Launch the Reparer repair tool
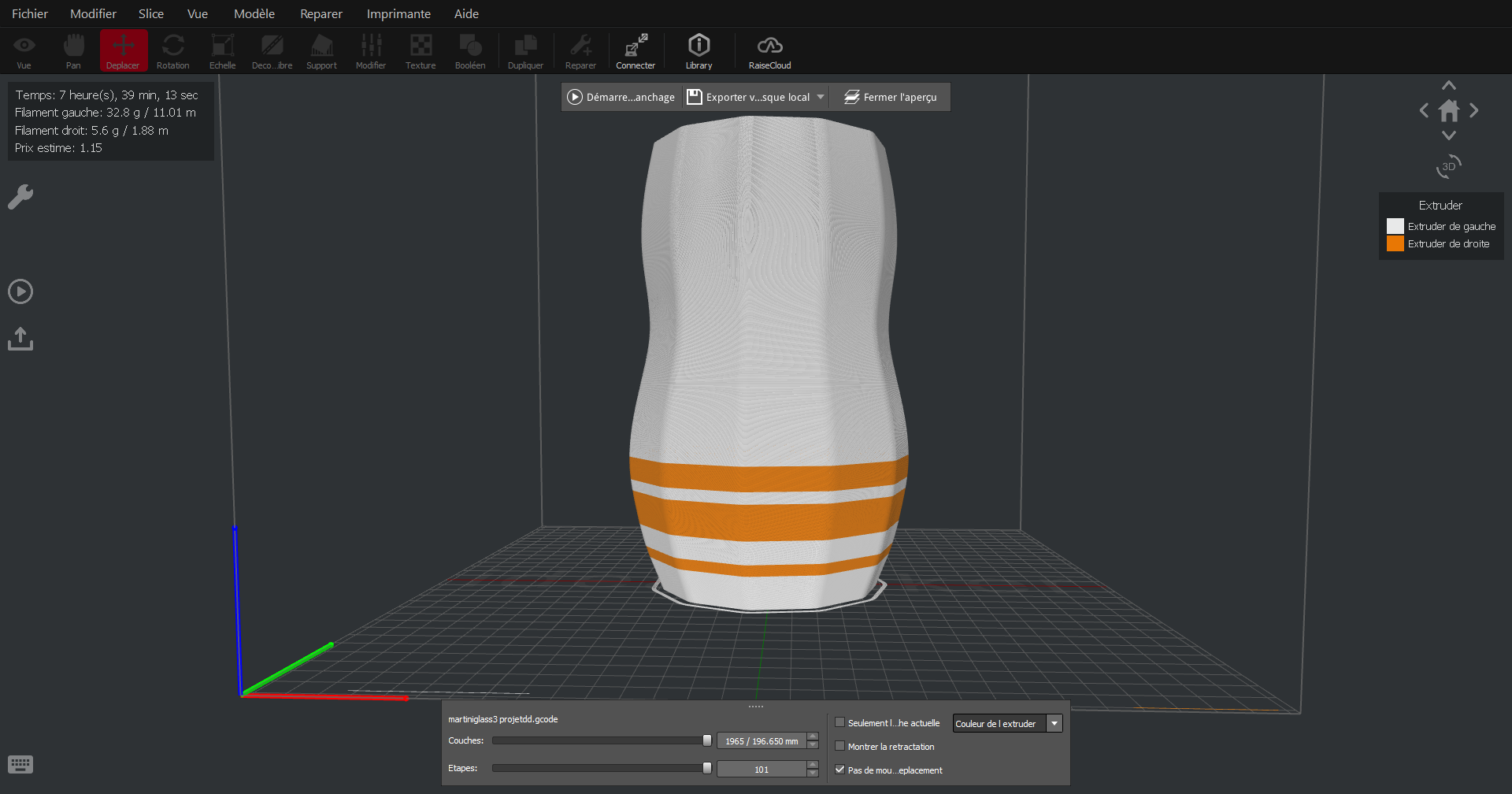The image size is (1512, 794). (580, 50)
